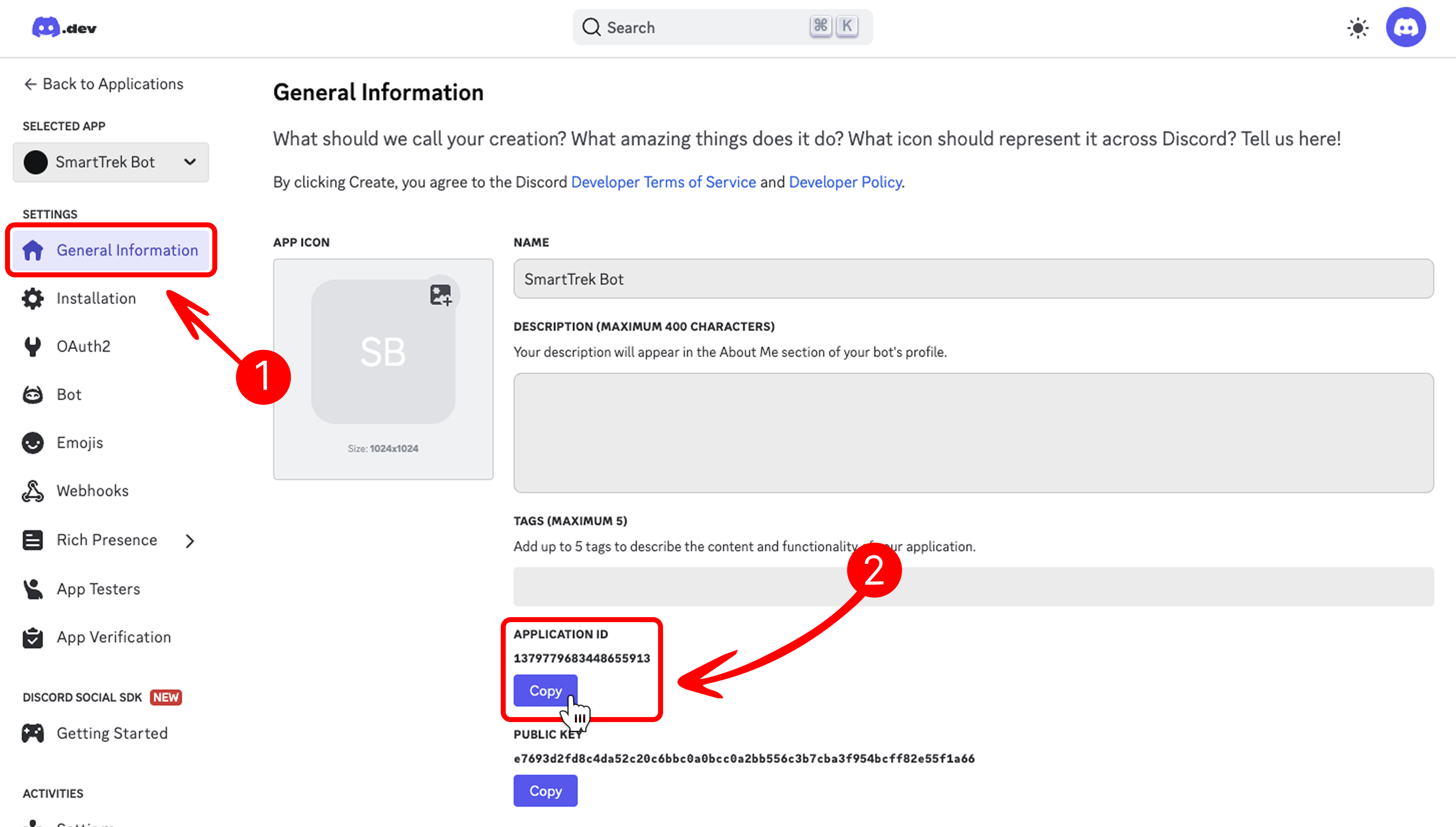Focus the Search box
Image resolution: width=1456 pixels, height=827 pixels.
point(723,27)
